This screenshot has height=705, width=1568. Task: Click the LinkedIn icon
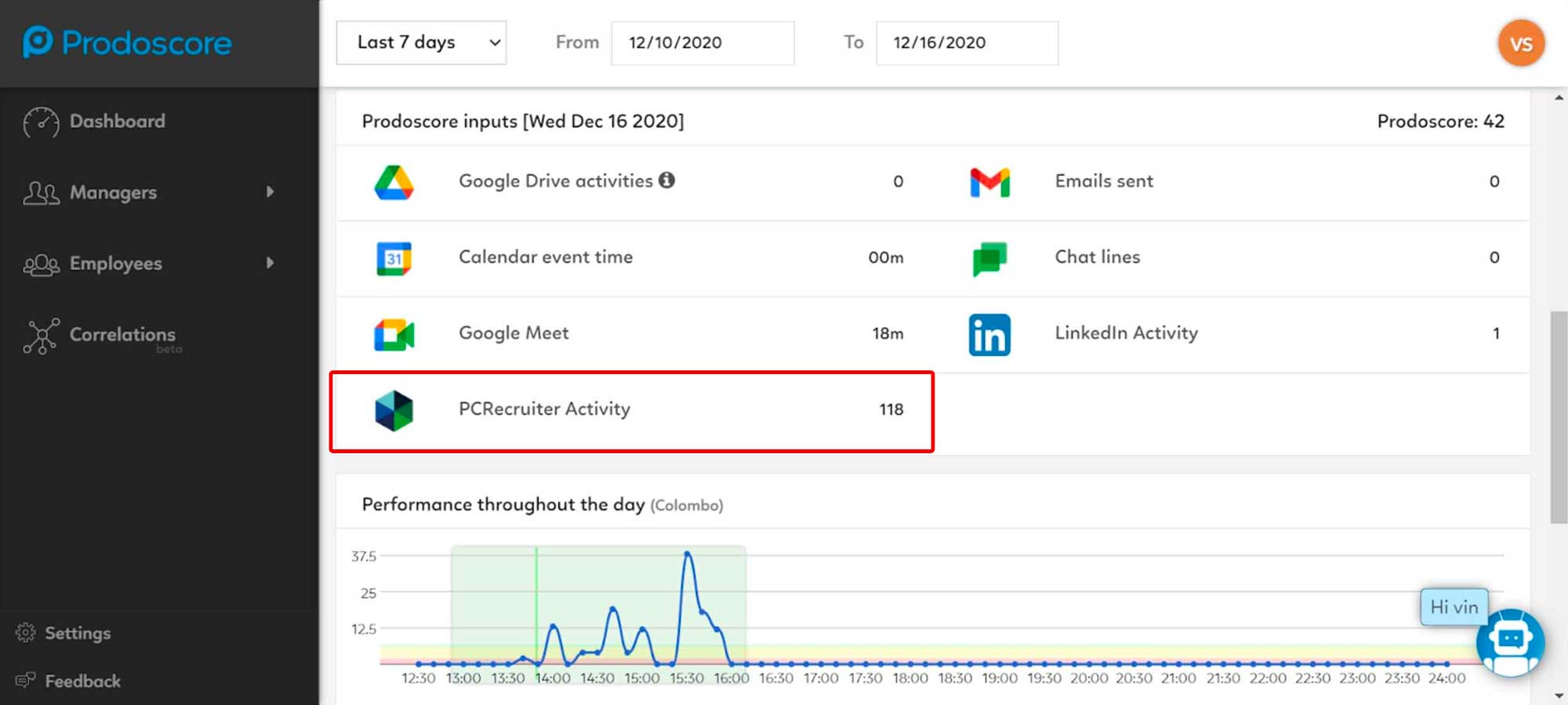[989, 335]
